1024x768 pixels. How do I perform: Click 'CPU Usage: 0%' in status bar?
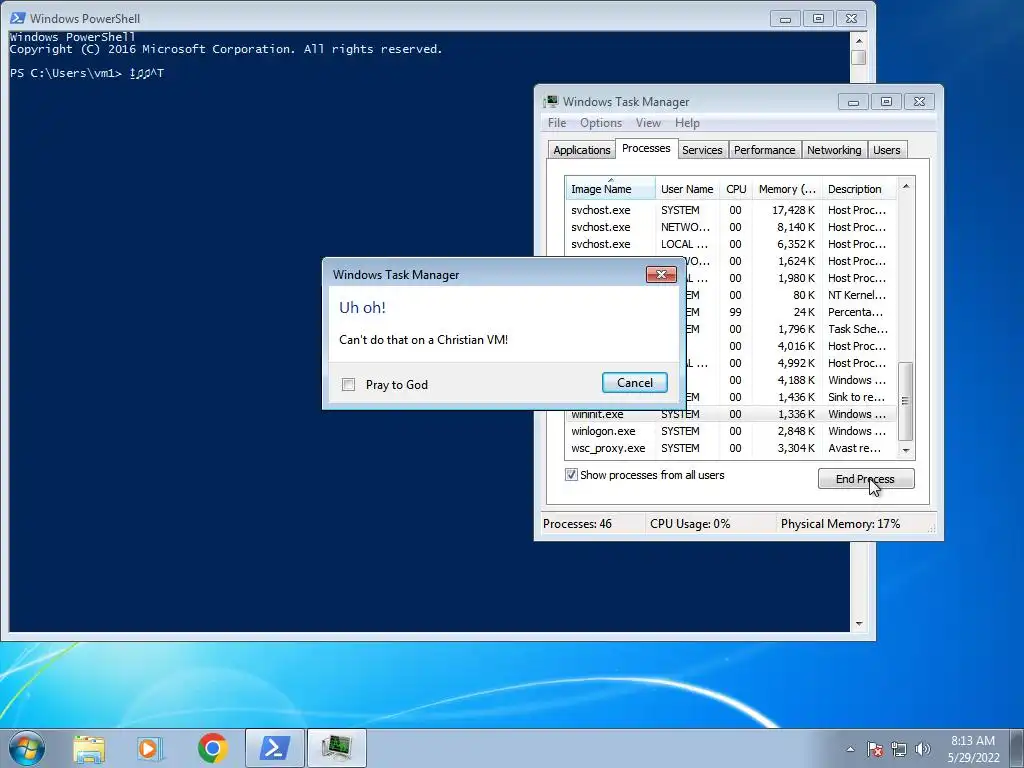690,524
